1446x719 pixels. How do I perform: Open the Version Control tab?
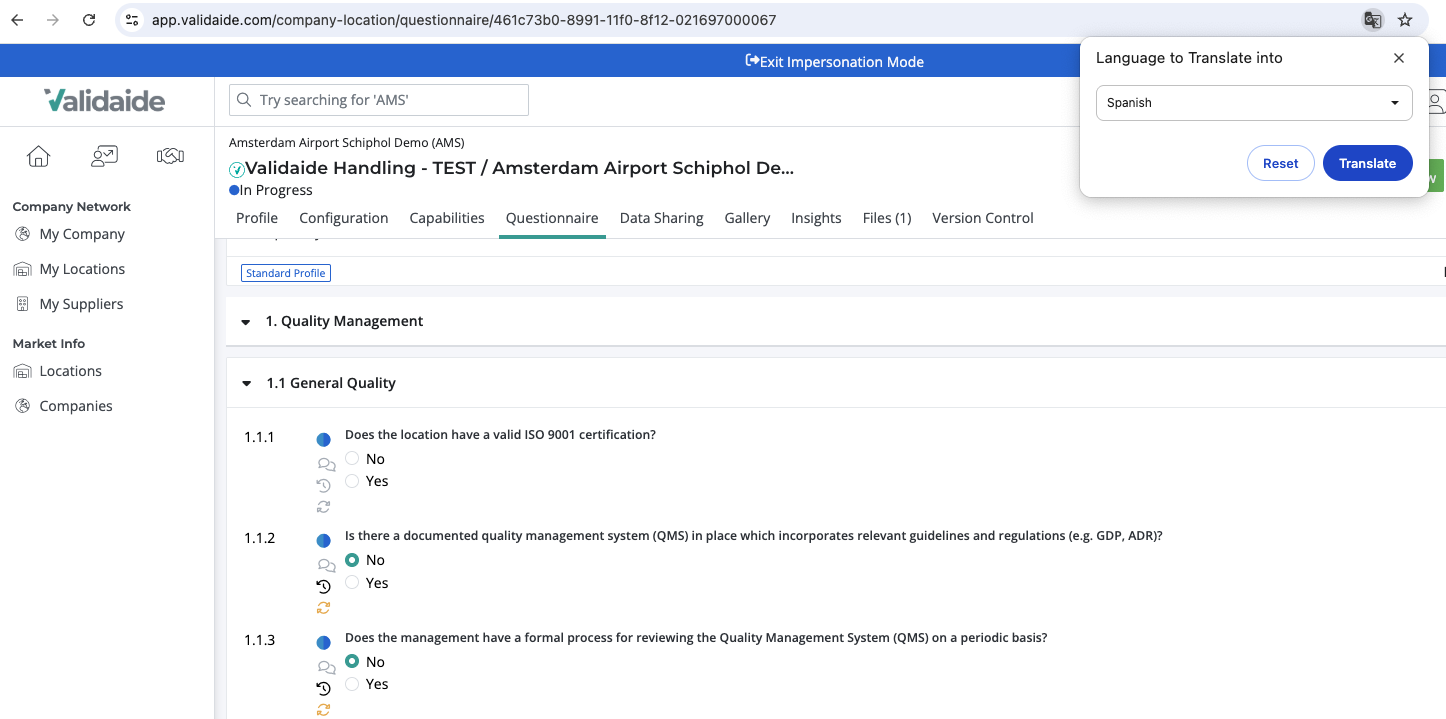[x=983, y=218]
